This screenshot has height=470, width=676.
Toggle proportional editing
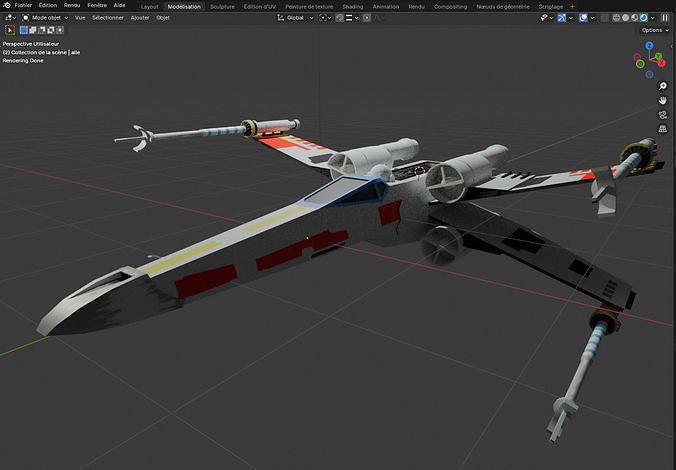[x=366, y=18]
